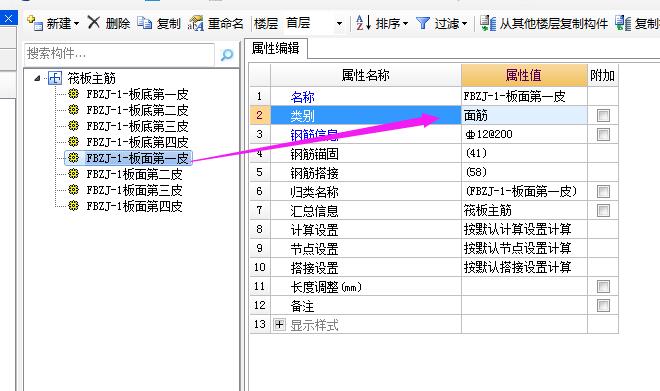Click 从其他楼层复制构件 icon
Screen dimensions: 660x391
(488, 23)
